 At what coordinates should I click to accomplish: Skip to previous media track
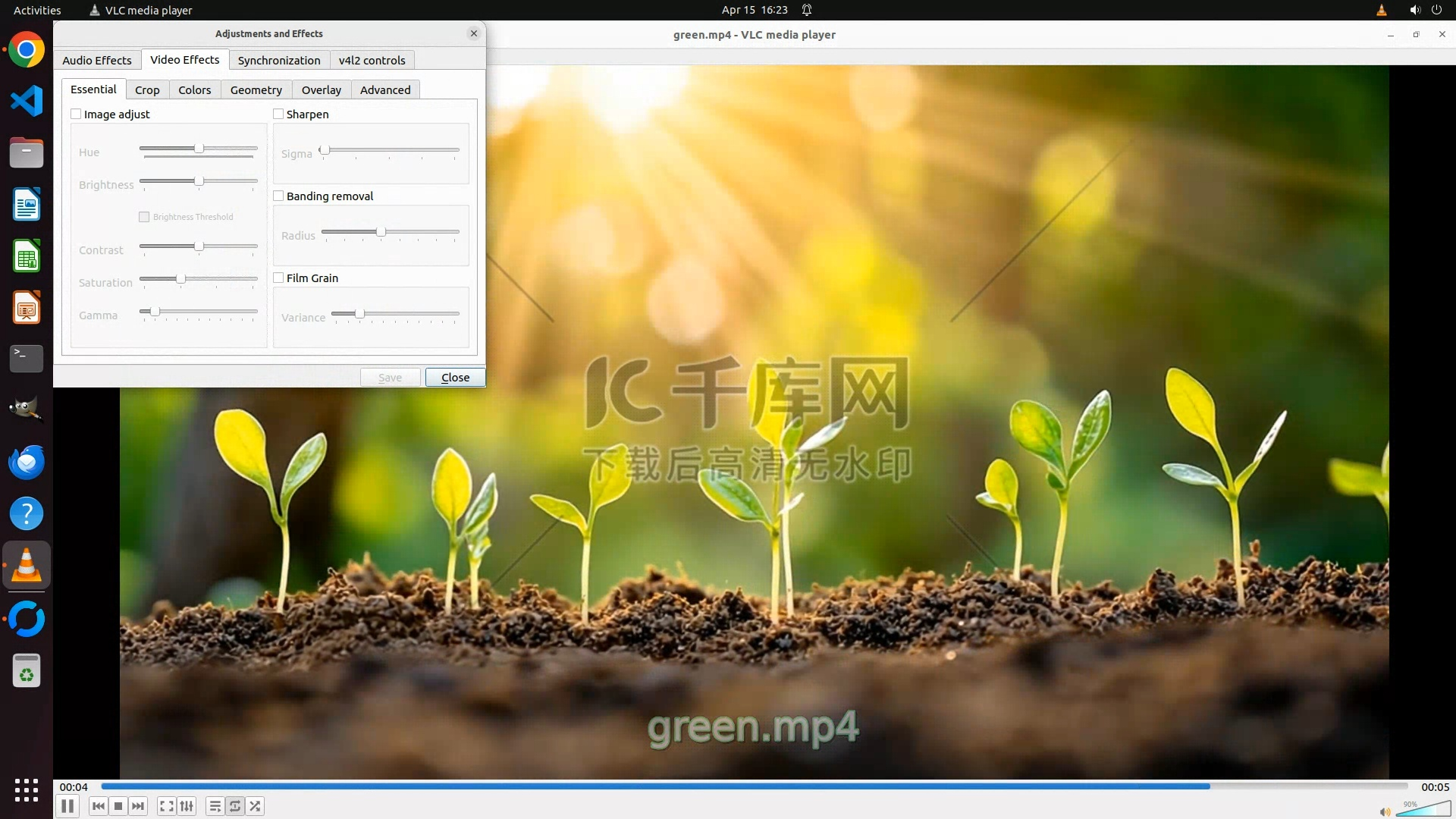(98, 806)
